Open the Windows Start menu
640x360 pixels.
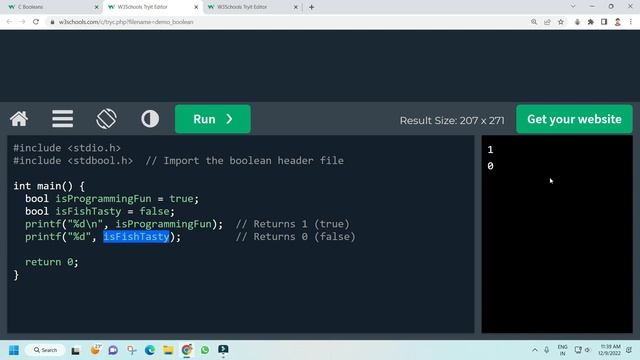coord(14,350)
